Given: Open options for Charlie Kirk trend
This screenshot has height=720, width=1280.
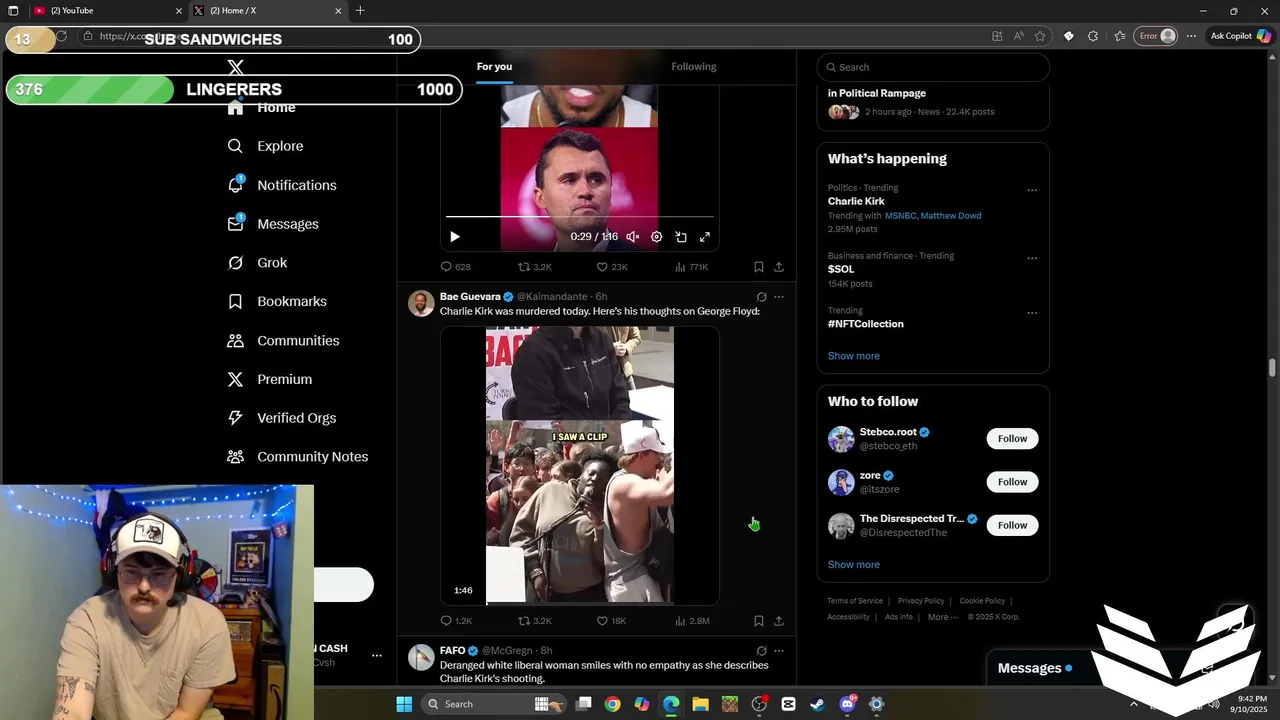Looking at the screenshot, I should [1032, 190].
